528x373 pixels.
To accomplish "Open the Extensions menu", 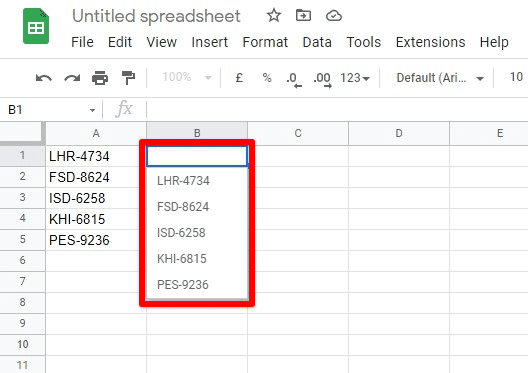I will 430,42.
